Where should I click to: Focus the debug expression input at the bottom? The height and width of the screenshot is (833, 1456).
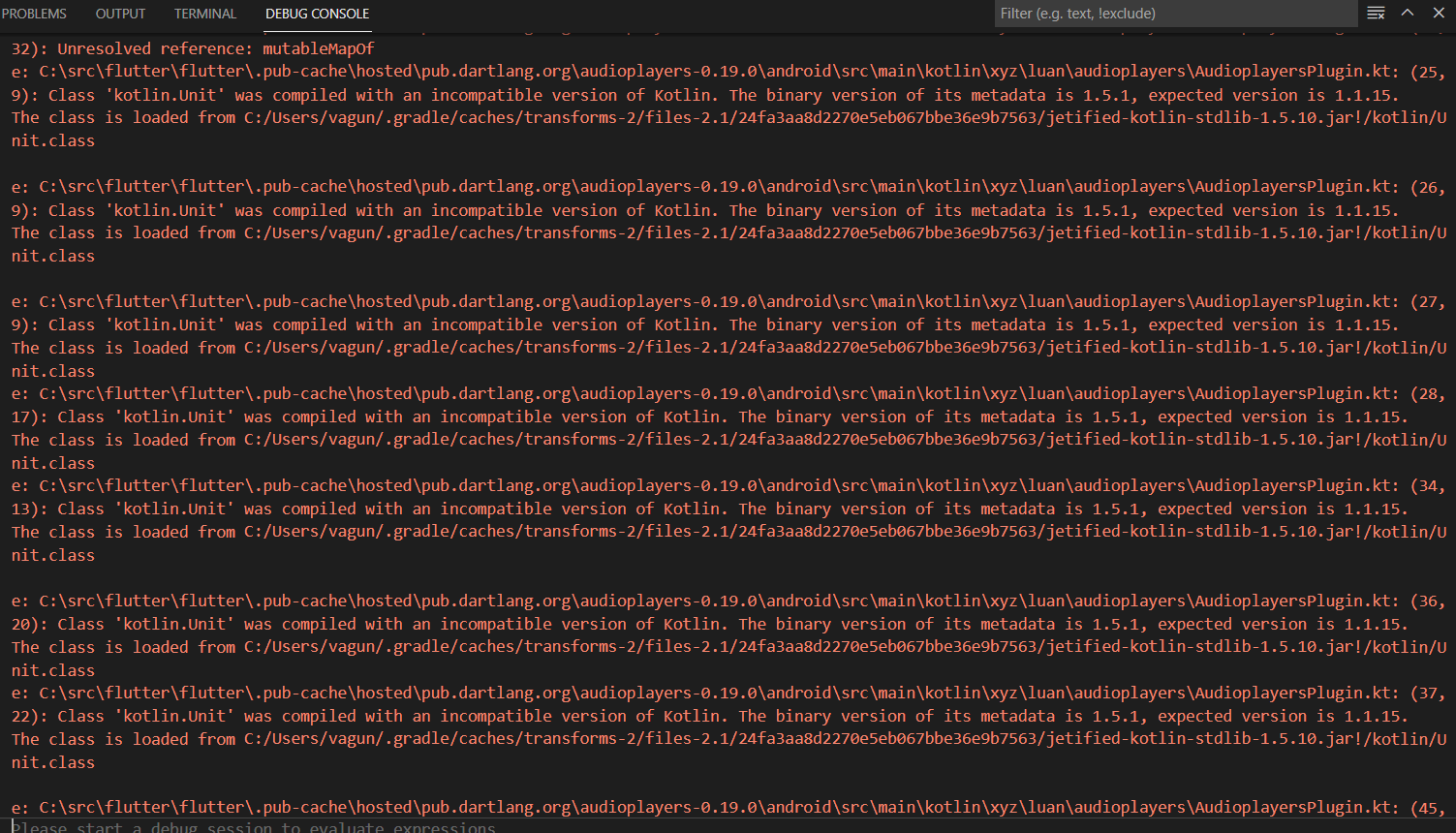(x=387, y=826)
